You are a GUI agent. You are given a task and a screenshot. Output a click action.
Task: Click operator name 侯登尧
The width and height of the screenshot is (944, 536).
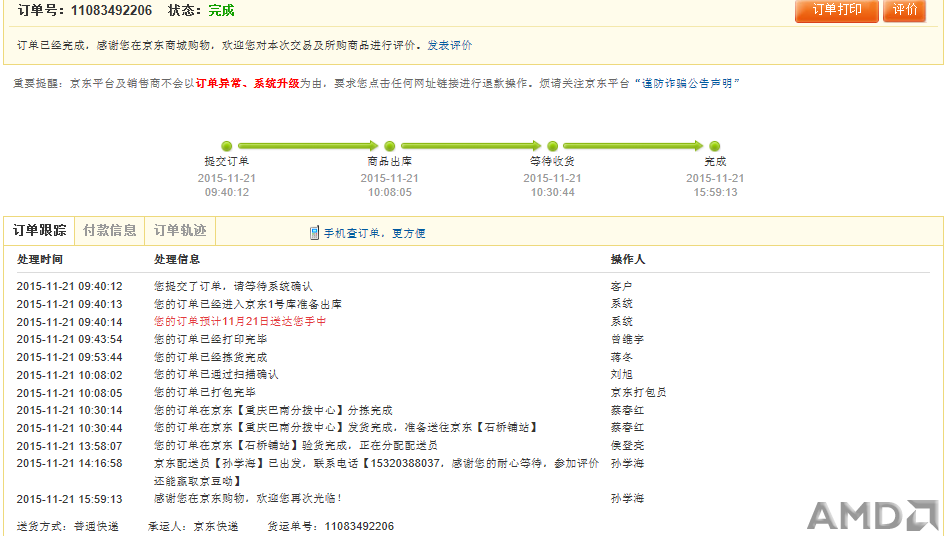pyautogui.click(x=627, y=446)
